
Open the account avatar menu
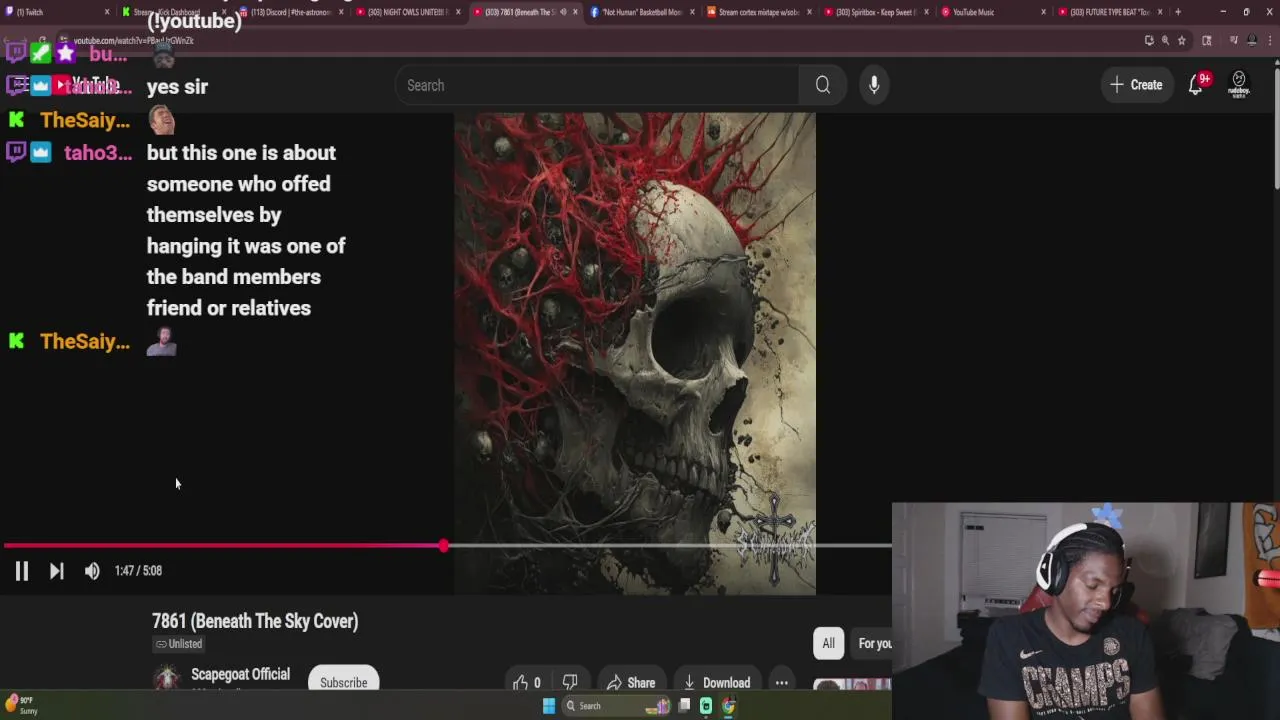pos(1239,85)
